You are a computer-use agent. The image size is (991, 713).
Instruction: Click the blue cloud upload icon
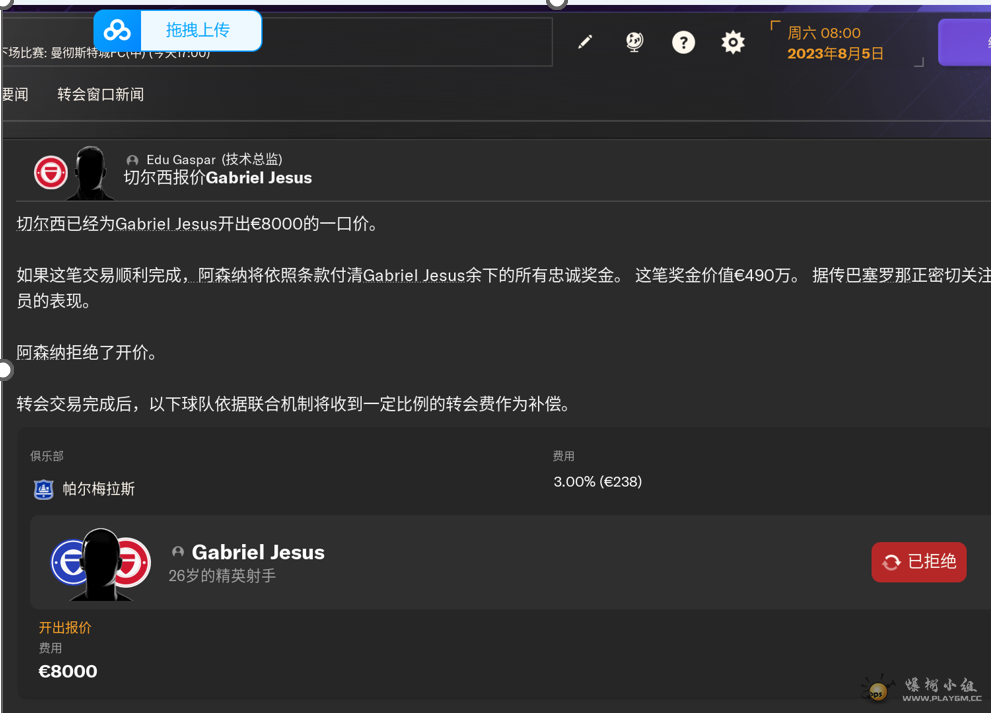(117, 30)
